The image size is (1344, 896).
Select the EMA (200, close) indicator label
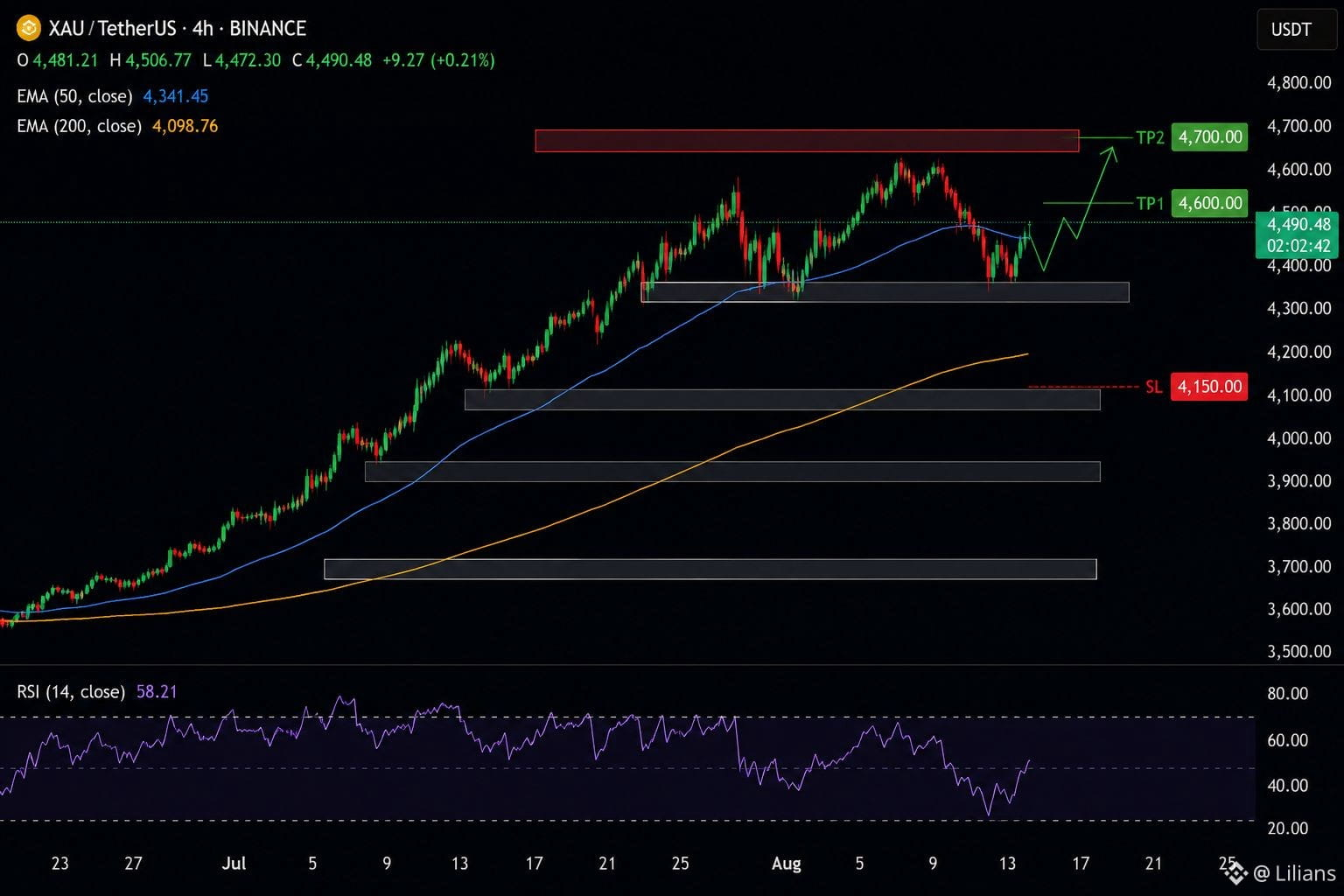pos(79,126)
